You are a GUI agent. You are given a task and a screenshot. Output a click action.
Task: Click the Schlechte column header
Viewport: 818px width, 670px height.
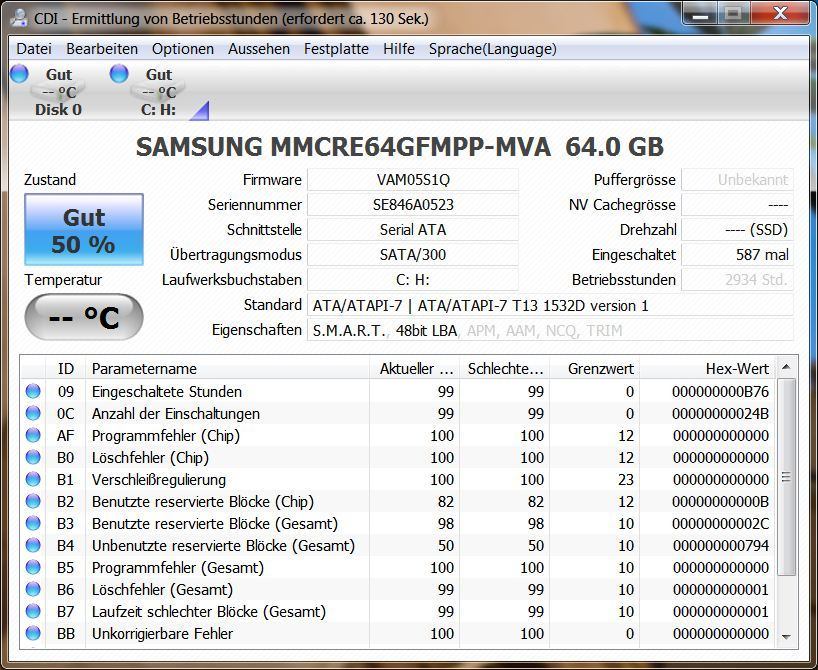click(x=504, y=368)
